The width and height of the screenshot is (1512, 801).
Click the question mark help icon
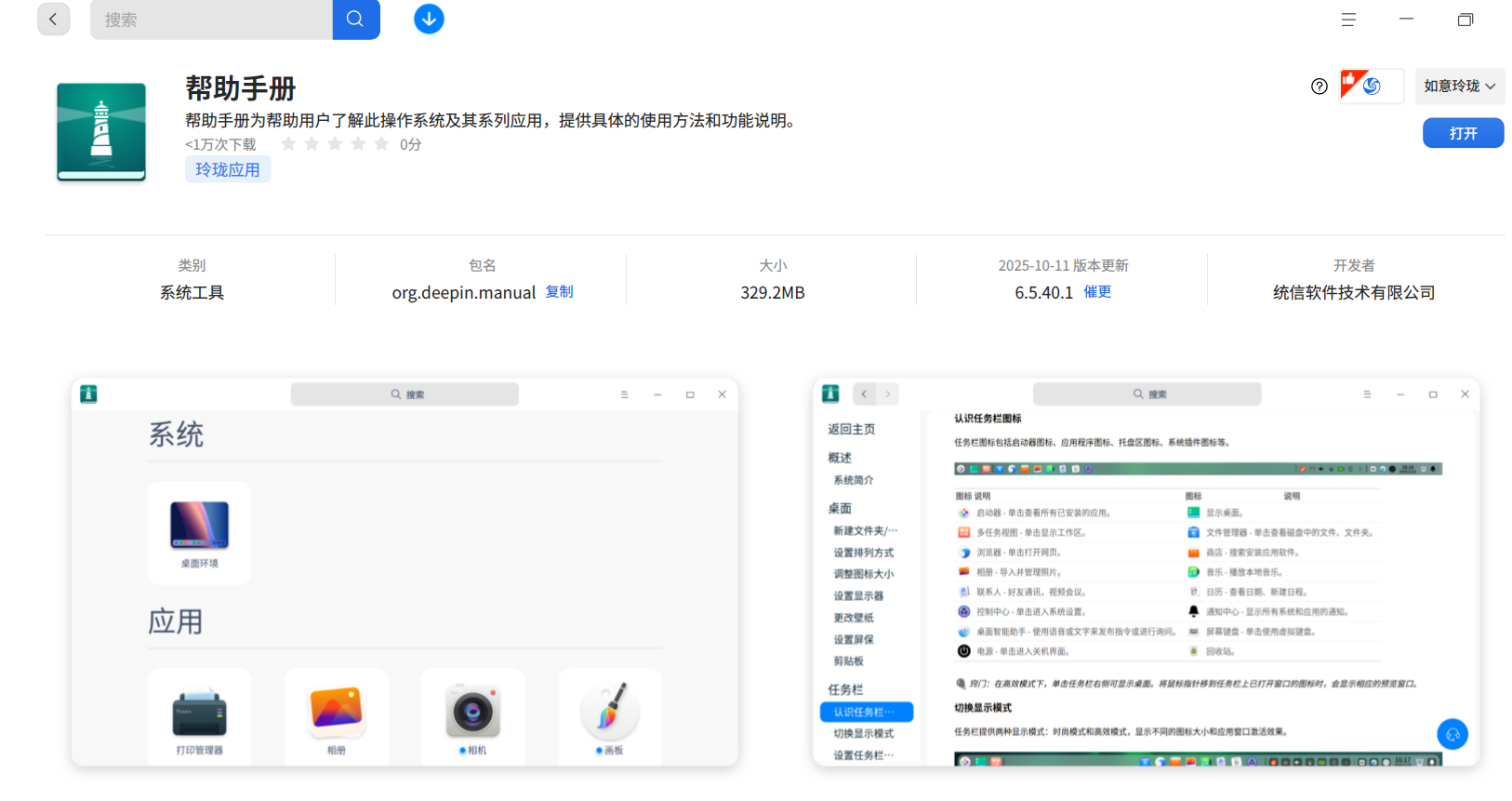point(1320,87)
